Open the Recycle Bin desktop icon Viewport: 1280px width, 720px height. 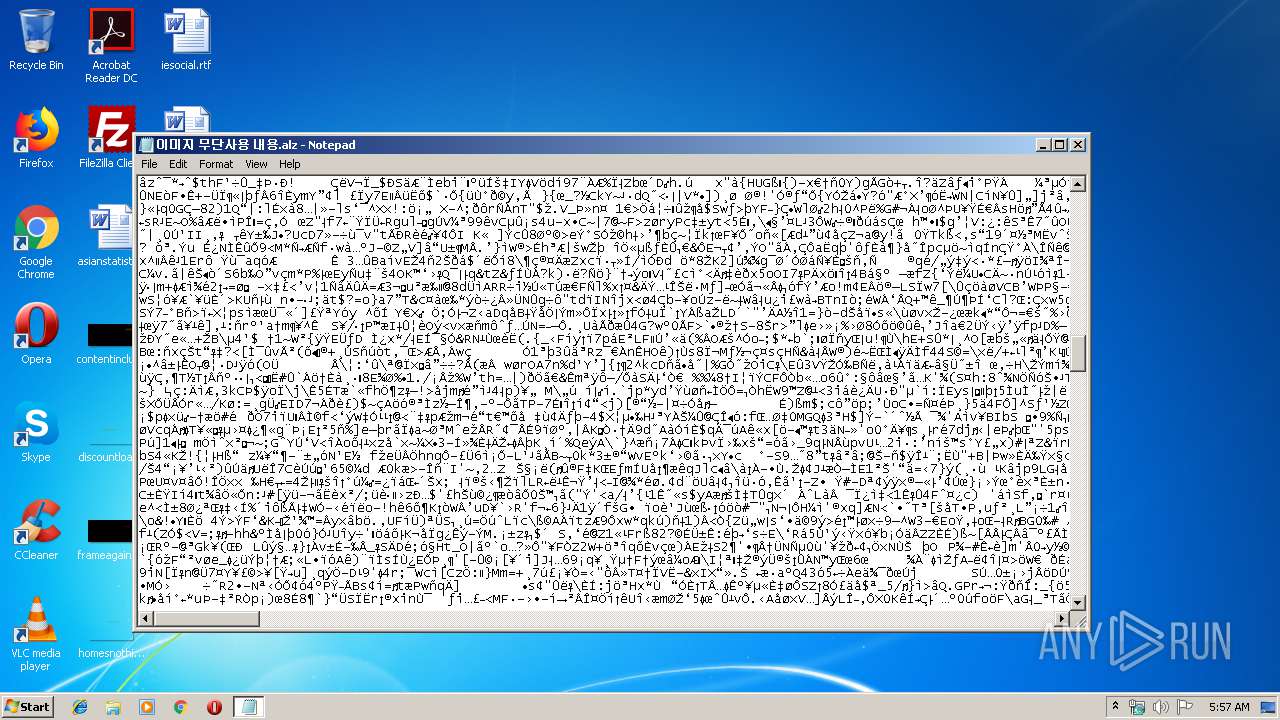(x=36, y=40)
